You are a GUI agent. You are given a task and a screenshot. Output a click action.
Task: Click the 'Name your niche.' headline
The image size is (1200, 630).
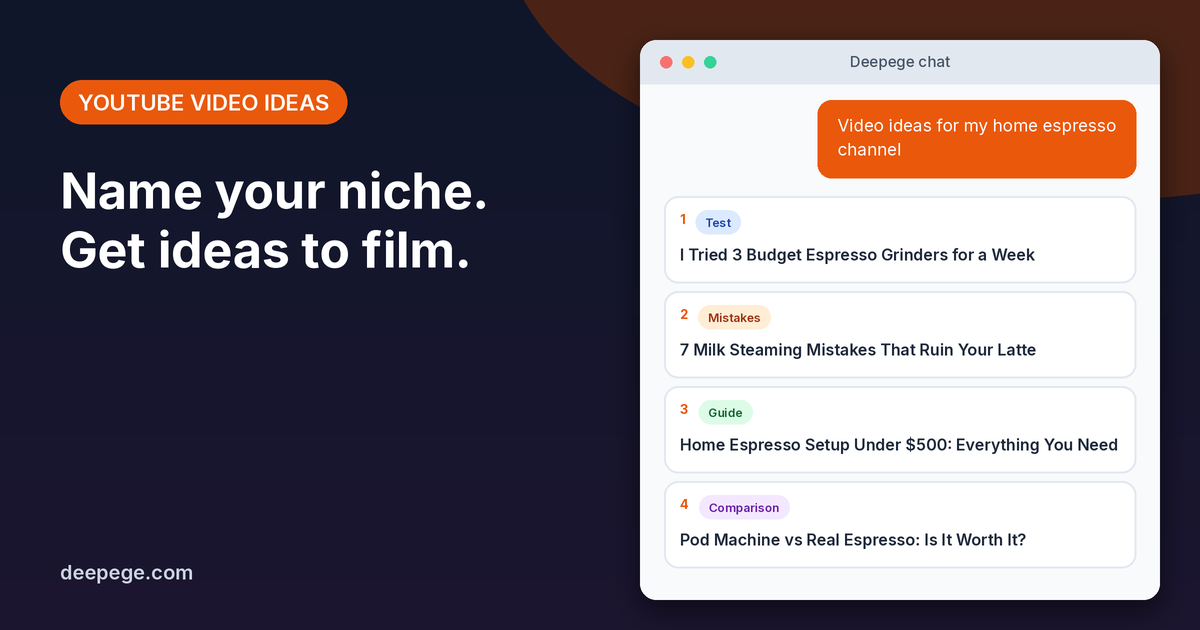coord(274,193)
